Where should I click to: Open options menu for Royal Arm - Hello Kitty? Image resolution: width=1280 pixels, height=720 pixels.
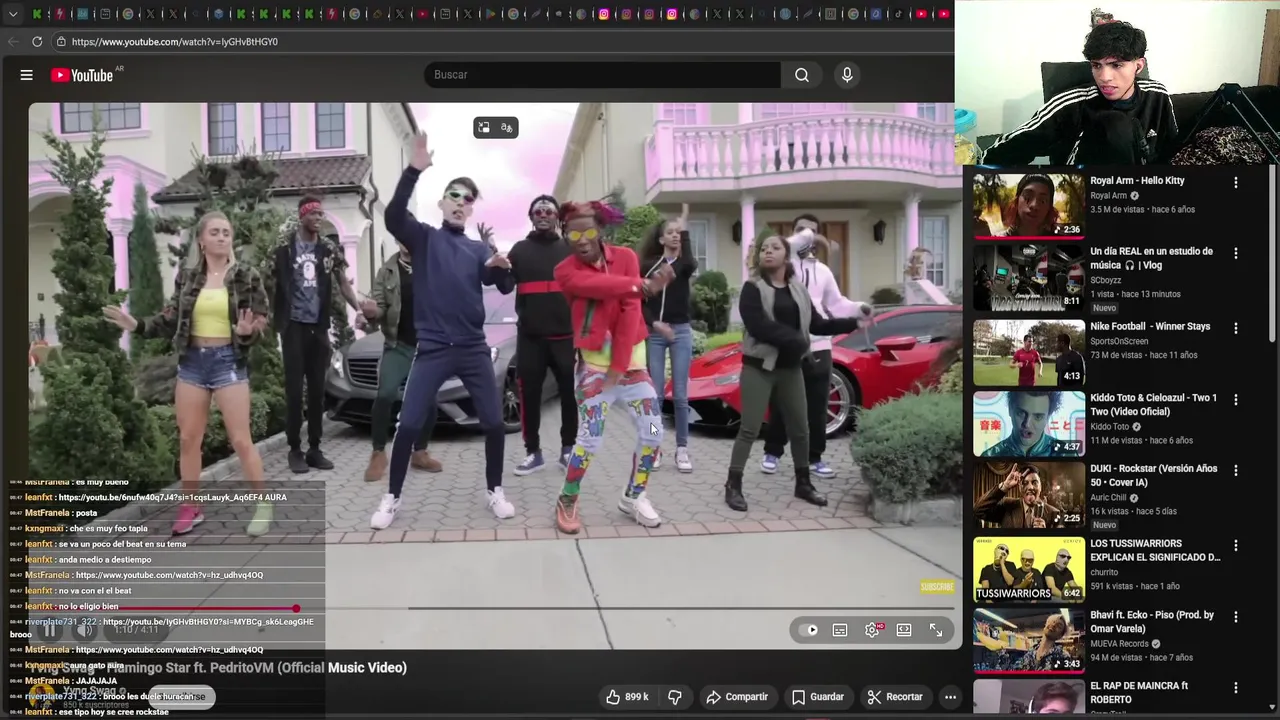coord(1236,182)
